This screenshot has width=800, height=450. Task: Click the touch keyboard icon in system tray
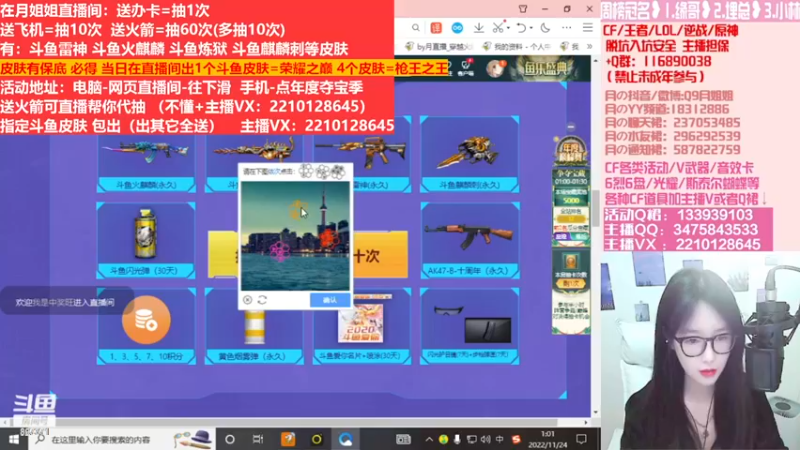pos(403,439)
